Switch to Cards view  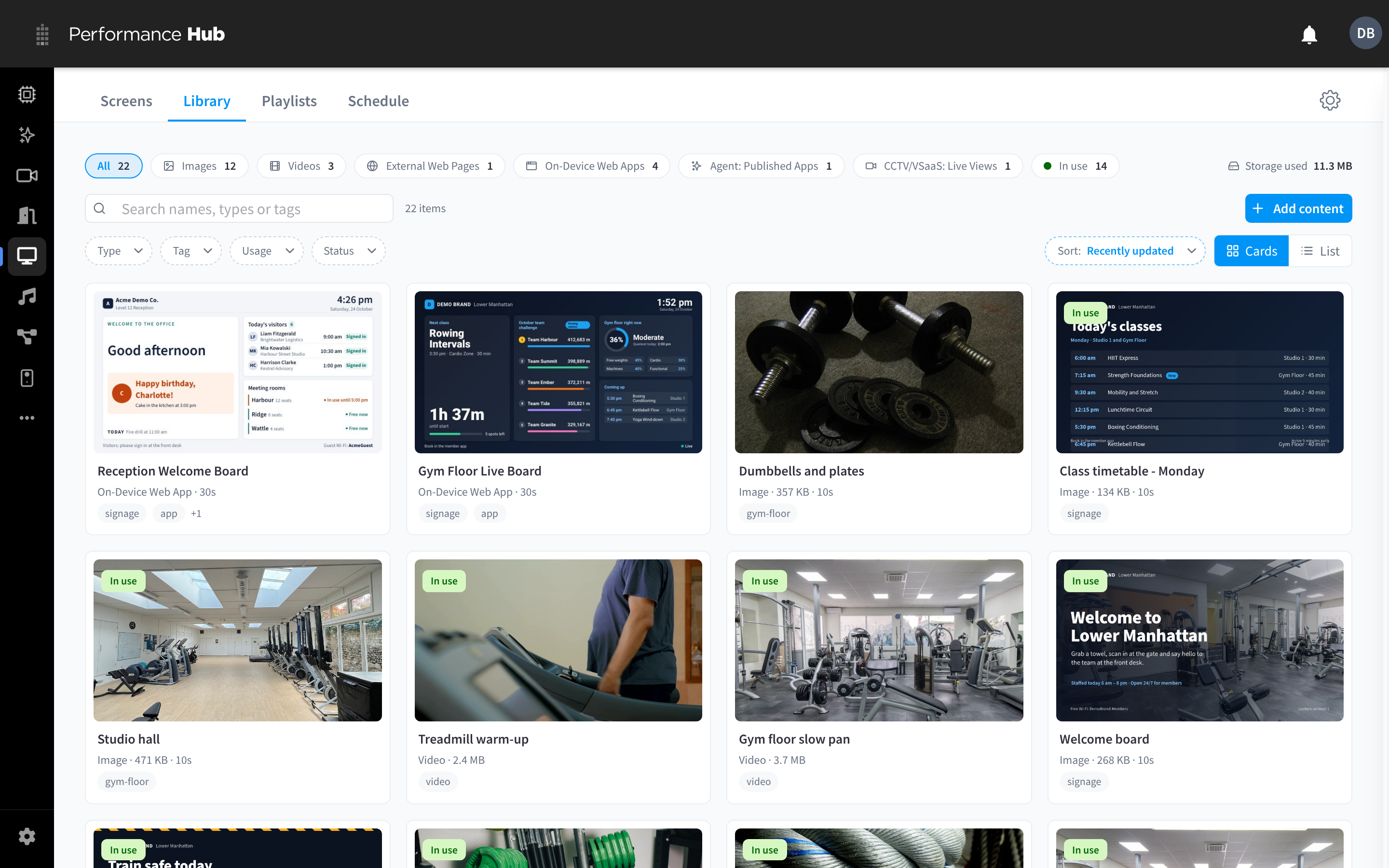coord(1251,251)
